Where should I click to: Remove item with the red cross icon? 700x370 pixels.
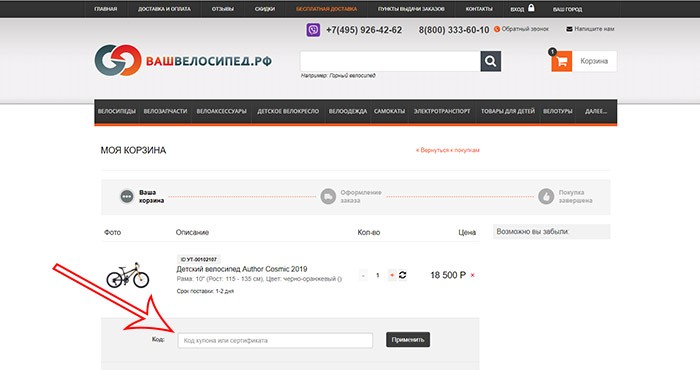pos(472,275)
